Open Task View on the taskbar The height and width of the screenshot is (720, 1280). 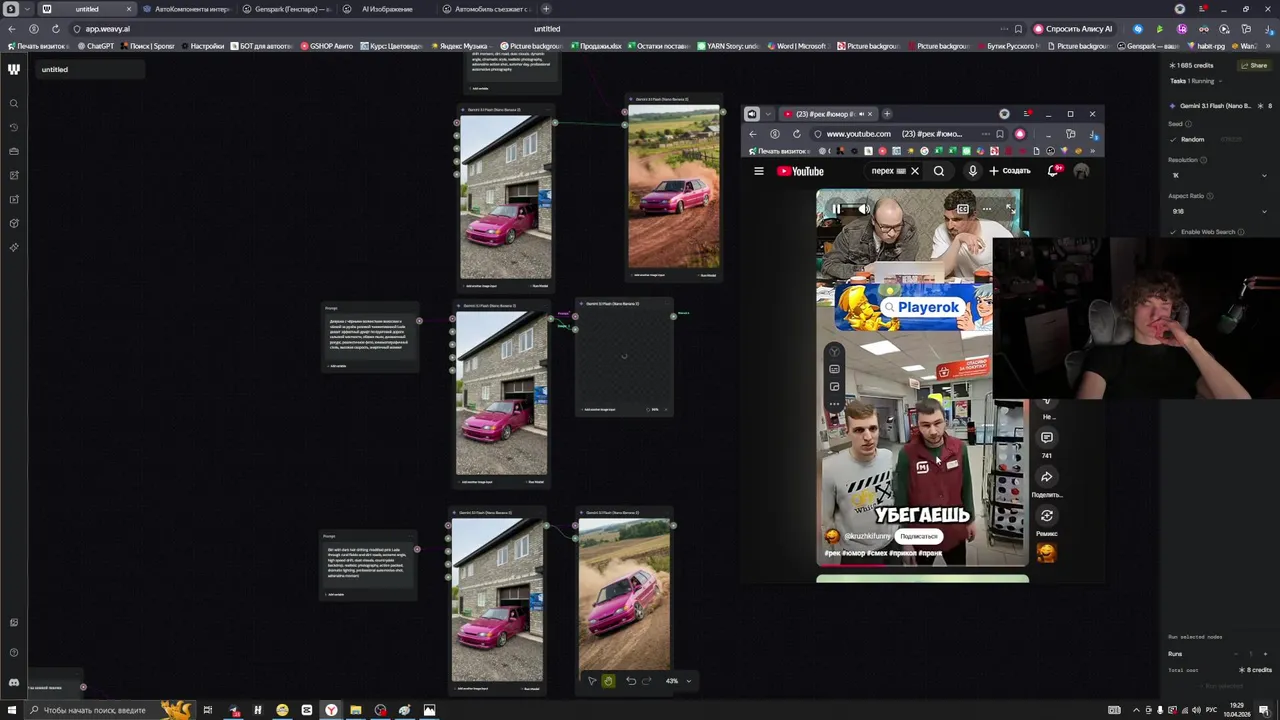208,710
